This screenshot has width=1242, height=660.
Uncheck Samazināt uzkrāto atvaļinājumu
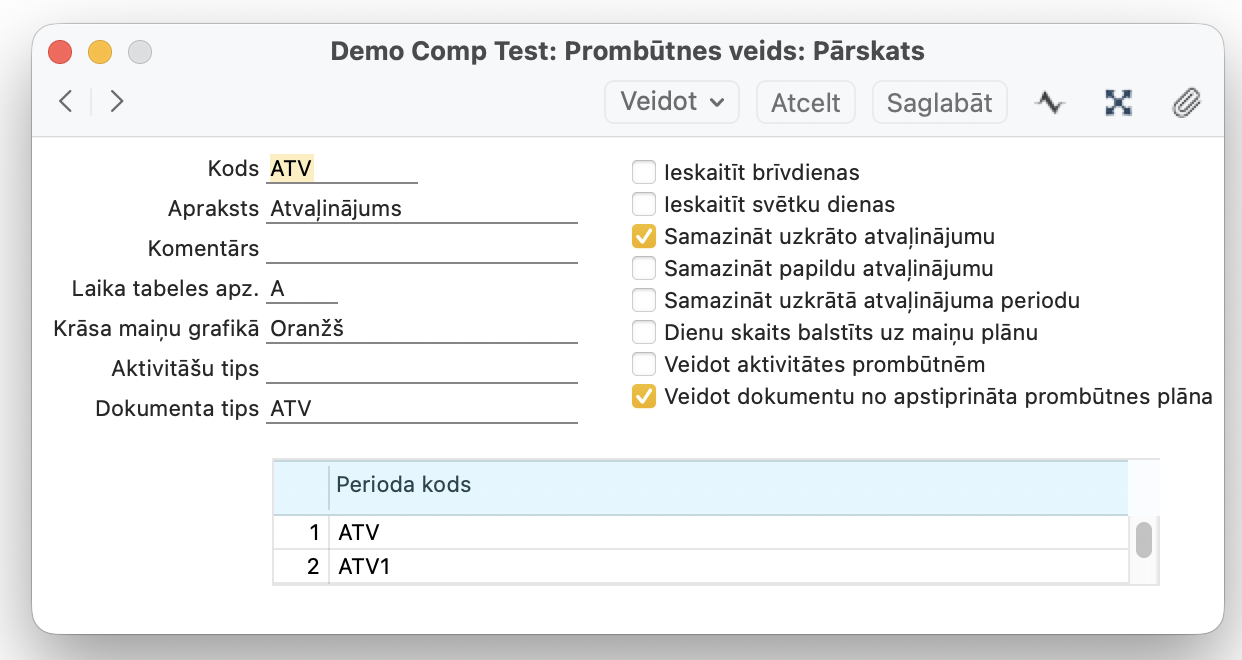click(644, 237)
